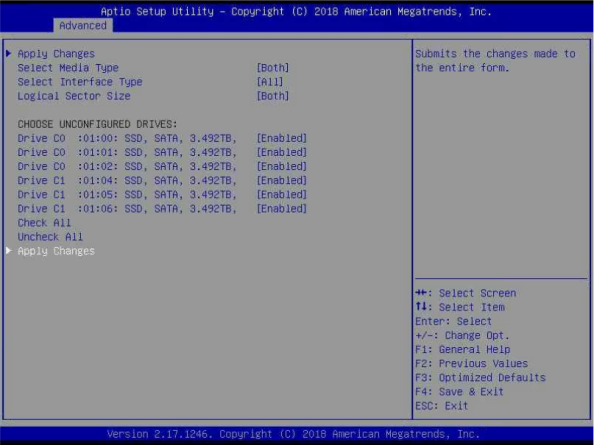The image size is (594, 445).
Task: Click the F3: Optimized Defaults hint
Action: pyautogui.click(x=480, y=378)
